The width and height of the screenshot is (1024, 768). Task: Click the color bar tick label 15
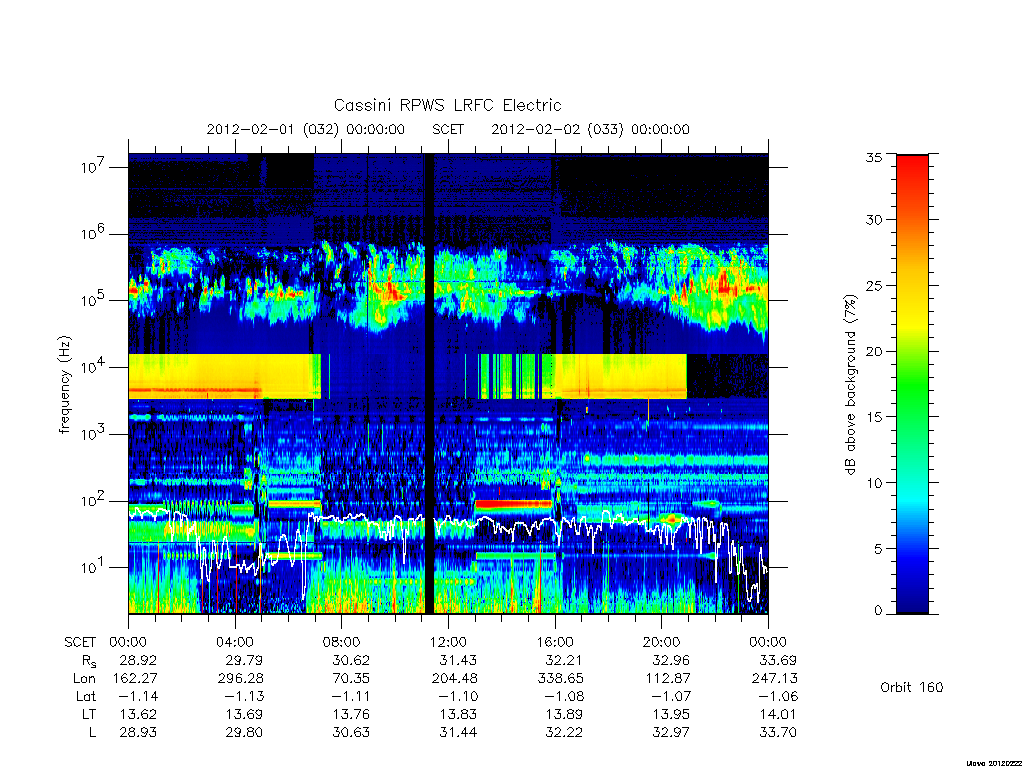pos(874,417)
